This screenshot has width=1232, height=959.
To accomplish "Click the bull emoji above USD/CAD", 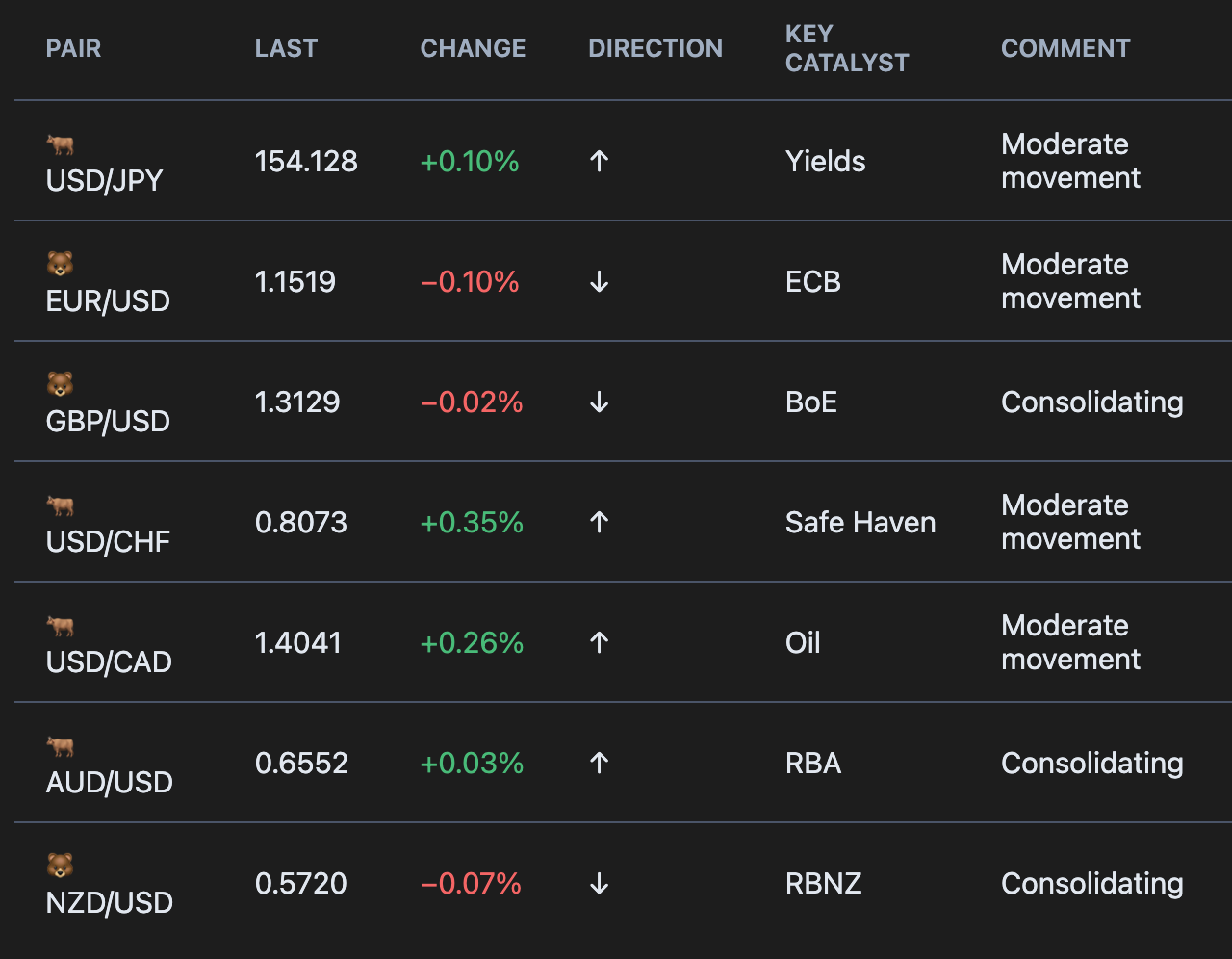I will 60,626.
